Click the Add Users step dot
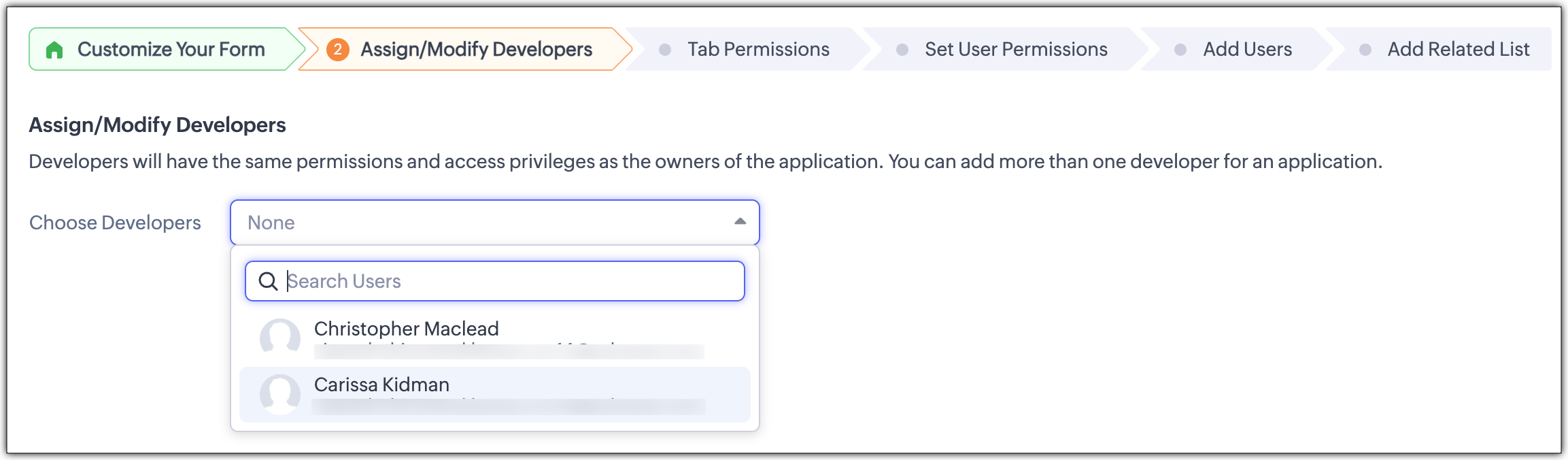Viewport: 1568px width, 460px height. coord(1180,50)
